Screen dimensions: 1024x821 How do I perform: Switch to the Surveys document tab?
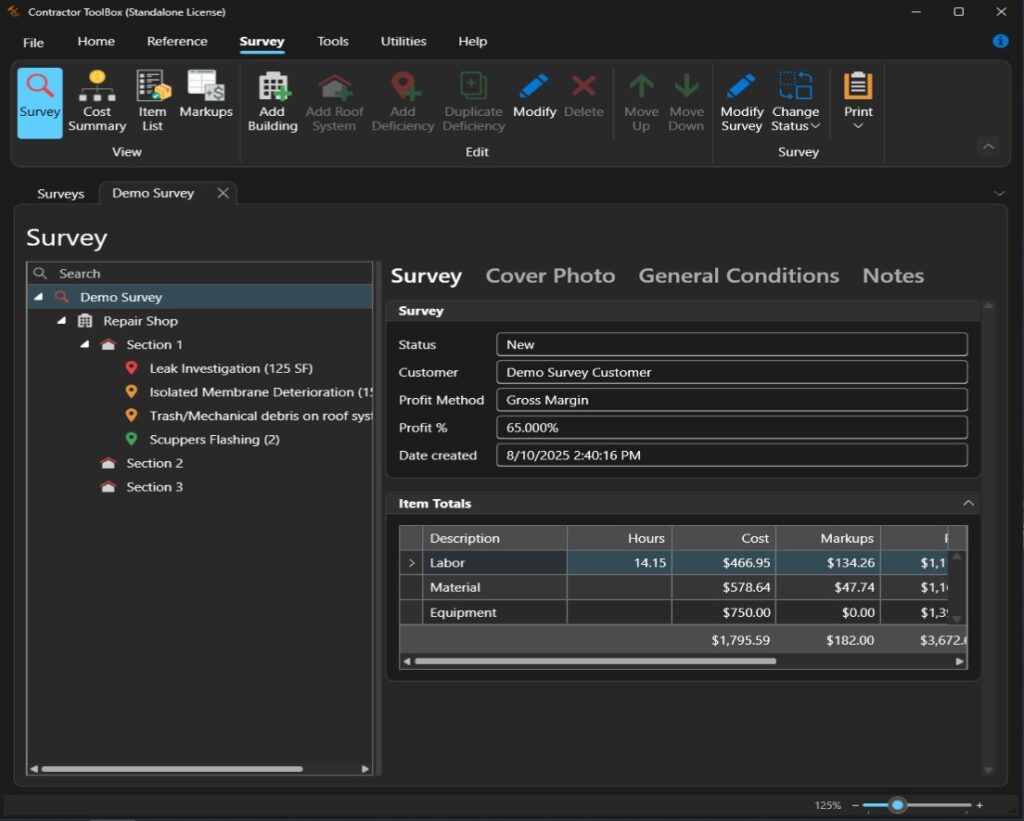click(61, 194)
